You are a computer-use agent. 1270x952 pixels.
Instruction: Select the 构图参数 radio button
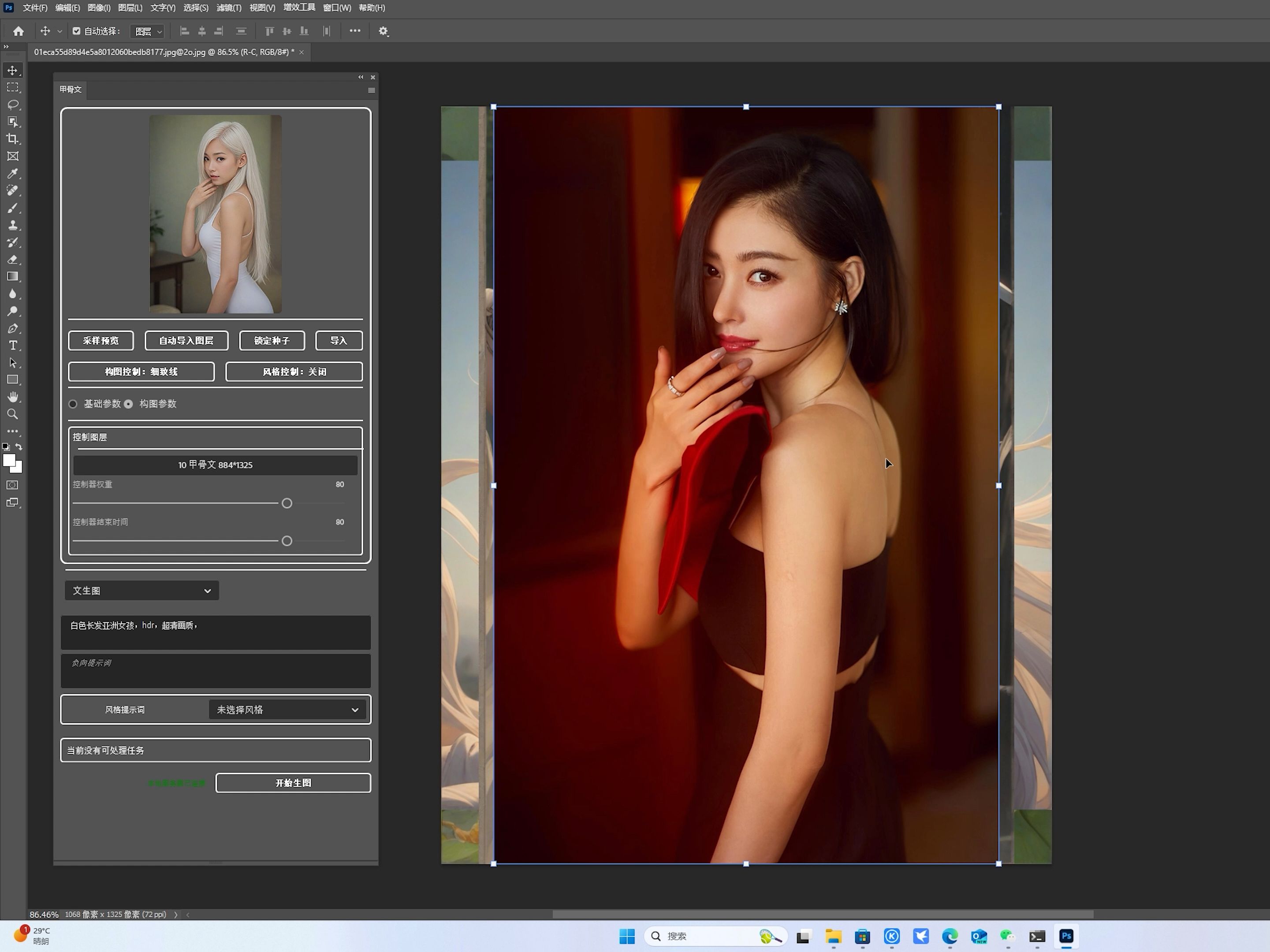point(129,404)
